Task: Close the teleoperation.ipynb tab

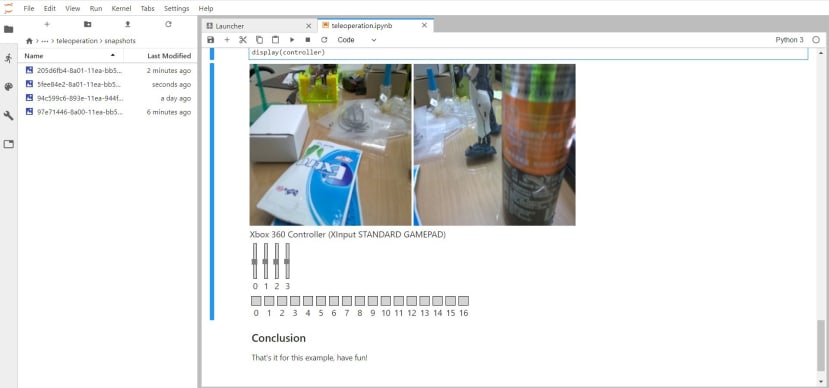Action: click(424, 25)
